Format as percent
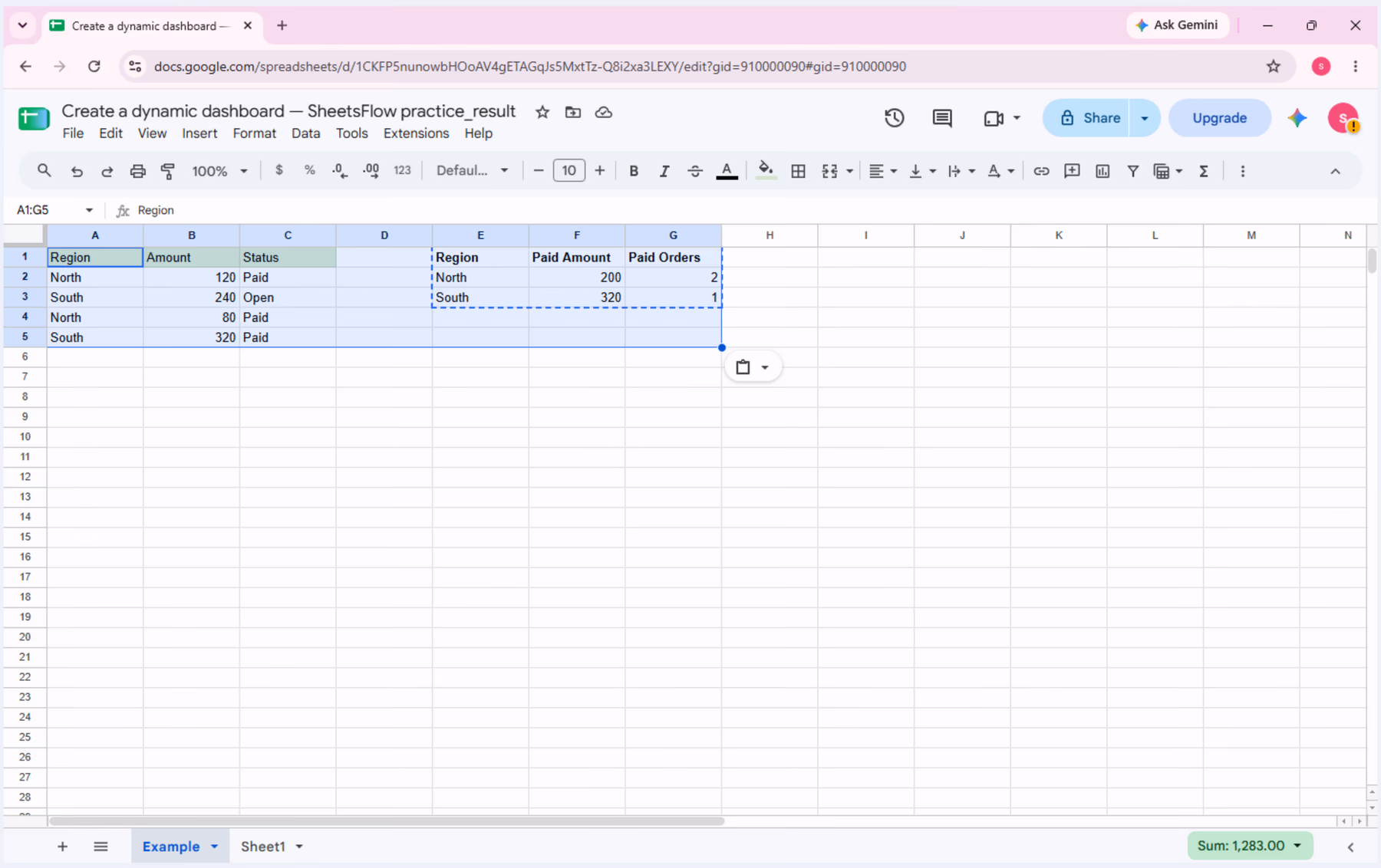Viewport: 1381px width, 868px height. (310, 170)
